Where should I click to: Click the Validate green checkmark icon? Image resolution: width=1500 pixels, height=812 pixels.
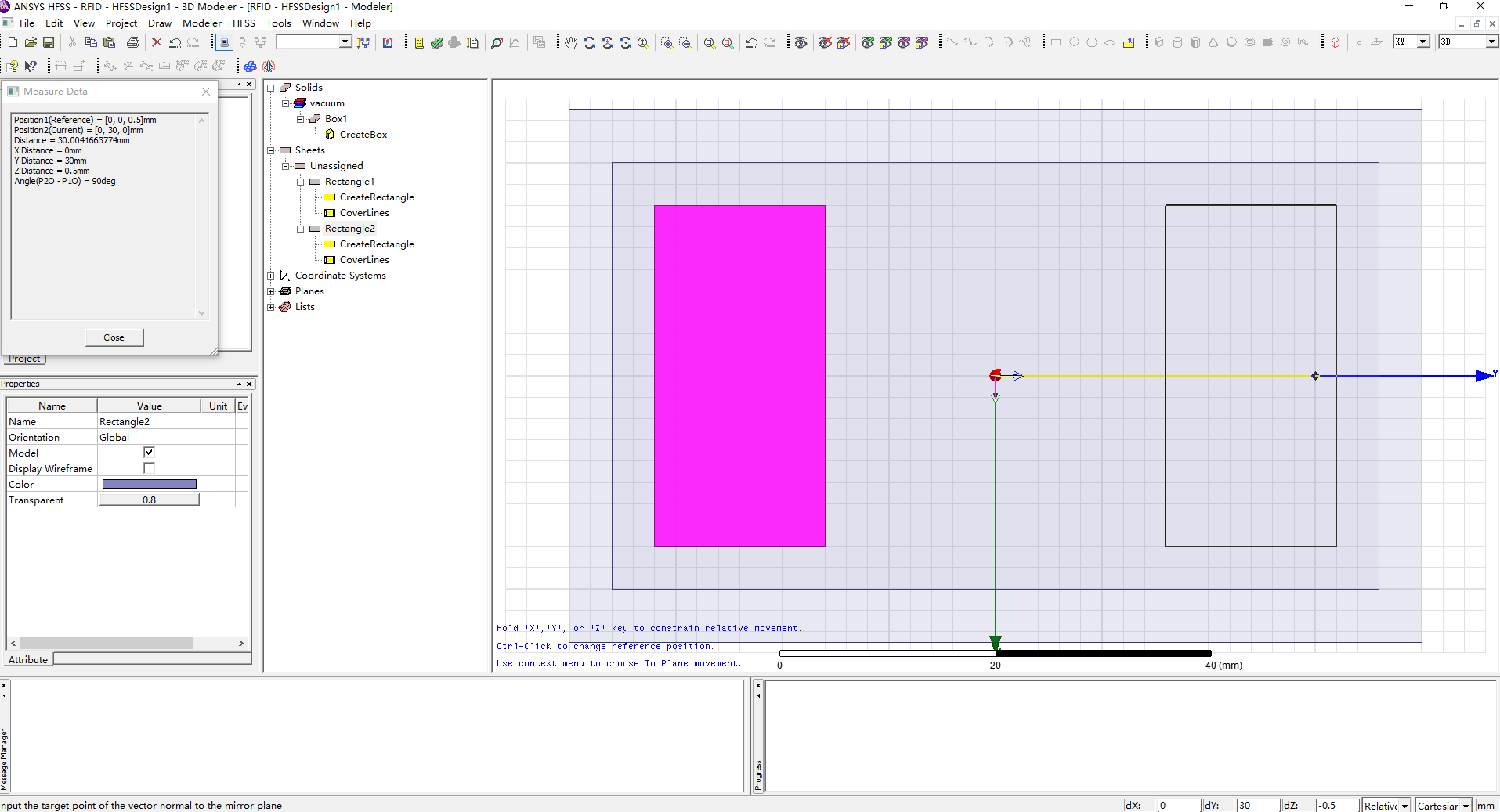click(x=437, y=42)
